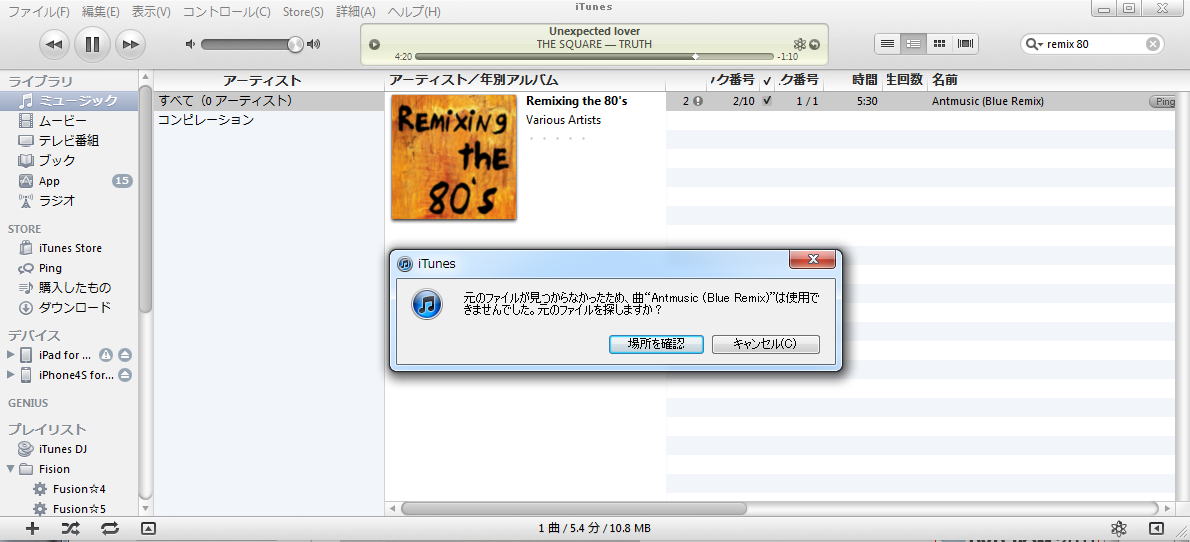The width and height of the screenshot is (1190, 542).
Task: Switch to grid view
Action: pyautogui.click(x=940, y=44)
